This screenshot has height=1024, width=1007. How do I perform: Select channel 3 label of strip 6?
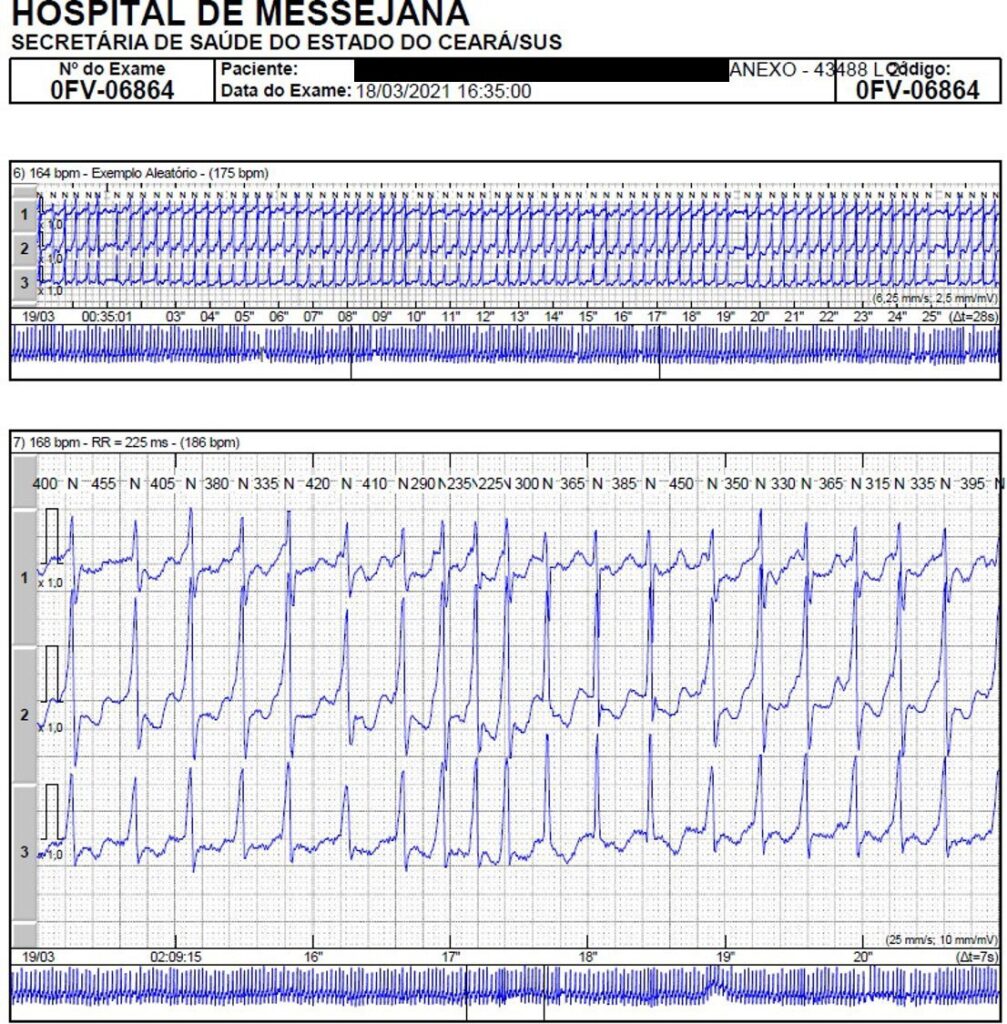tap(24, 283)
